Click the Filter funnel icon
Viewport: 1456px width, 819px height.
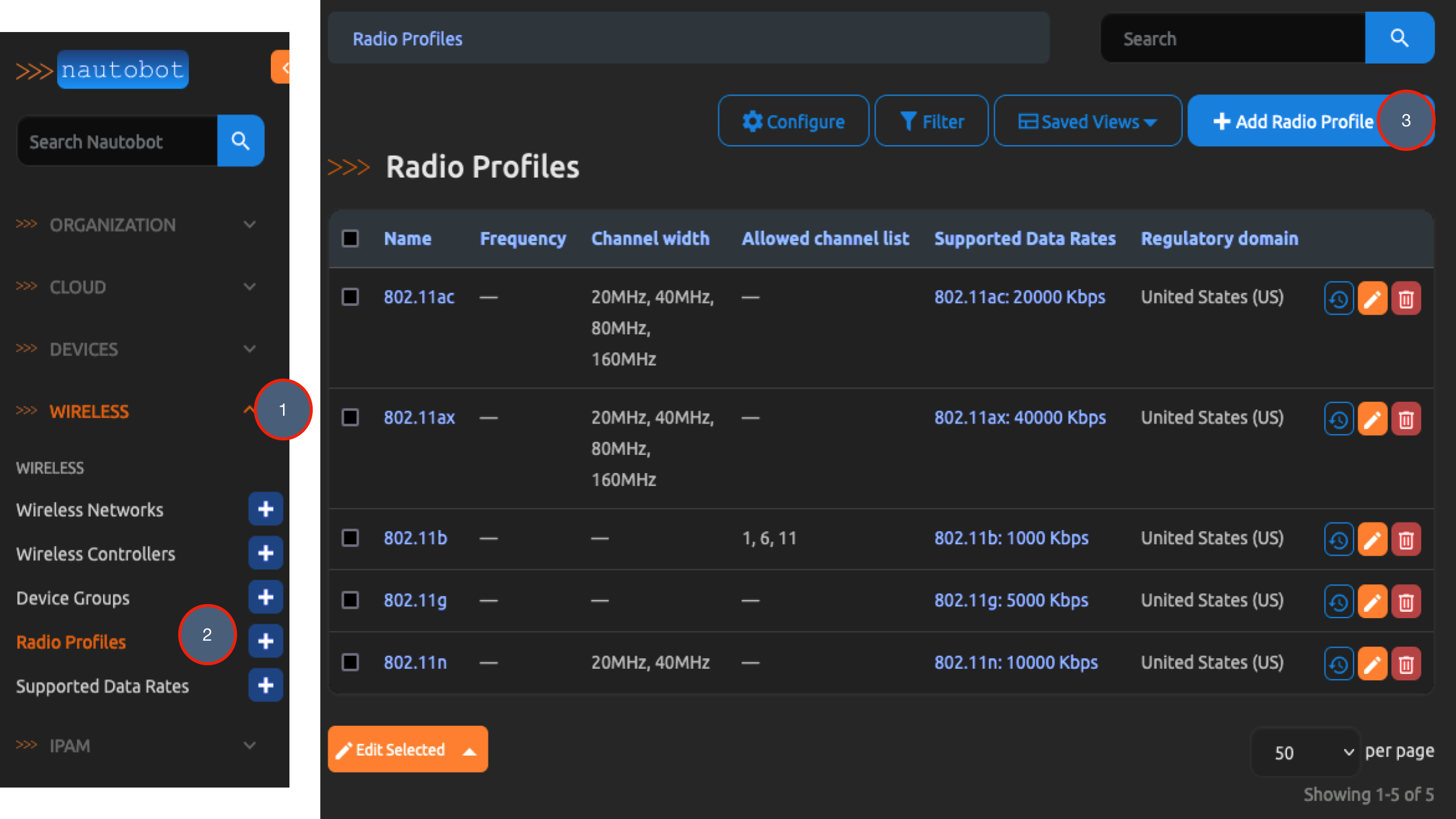click(x=930, y=121)
